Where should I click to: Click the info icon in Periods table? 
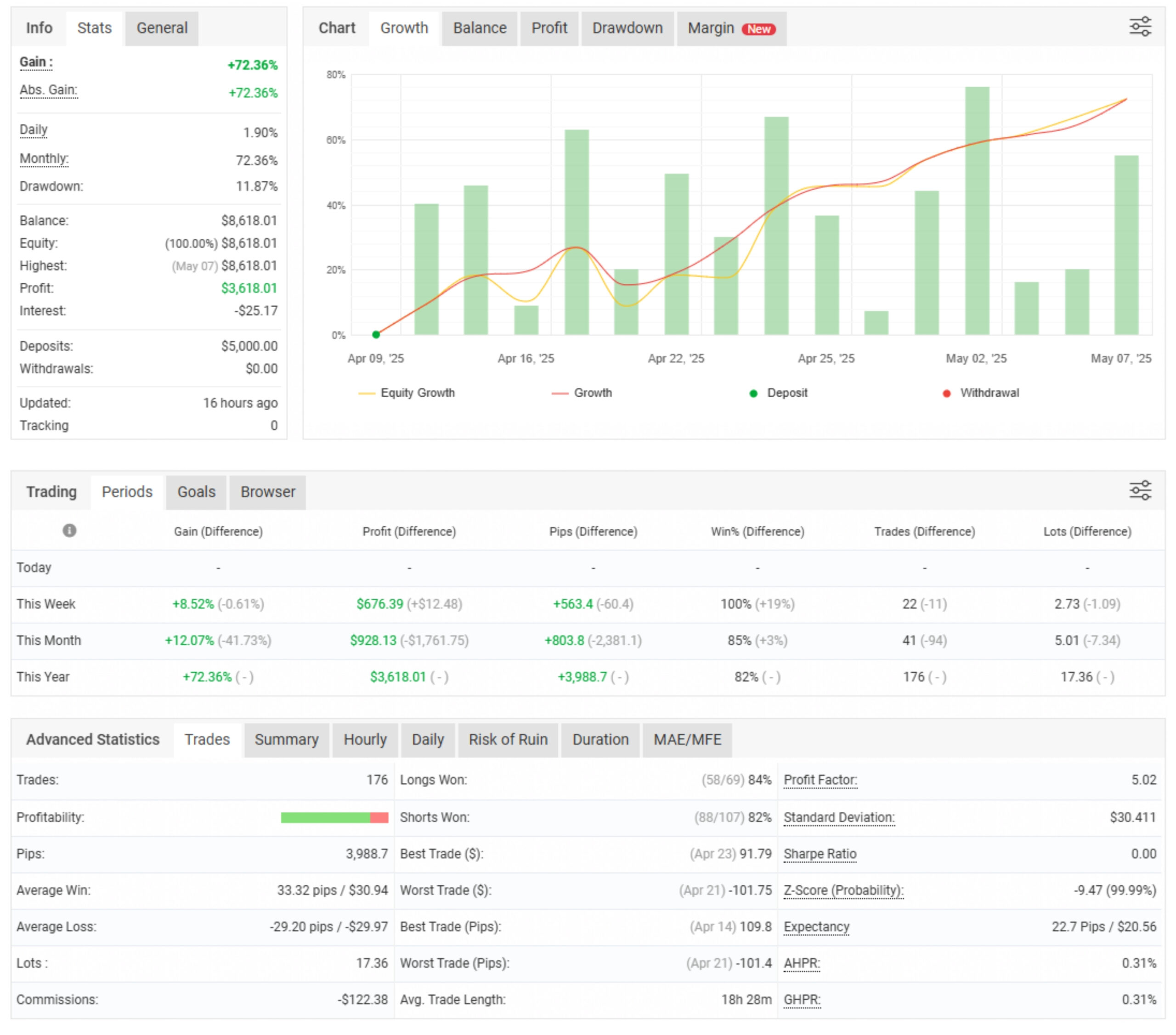point(69,530)
